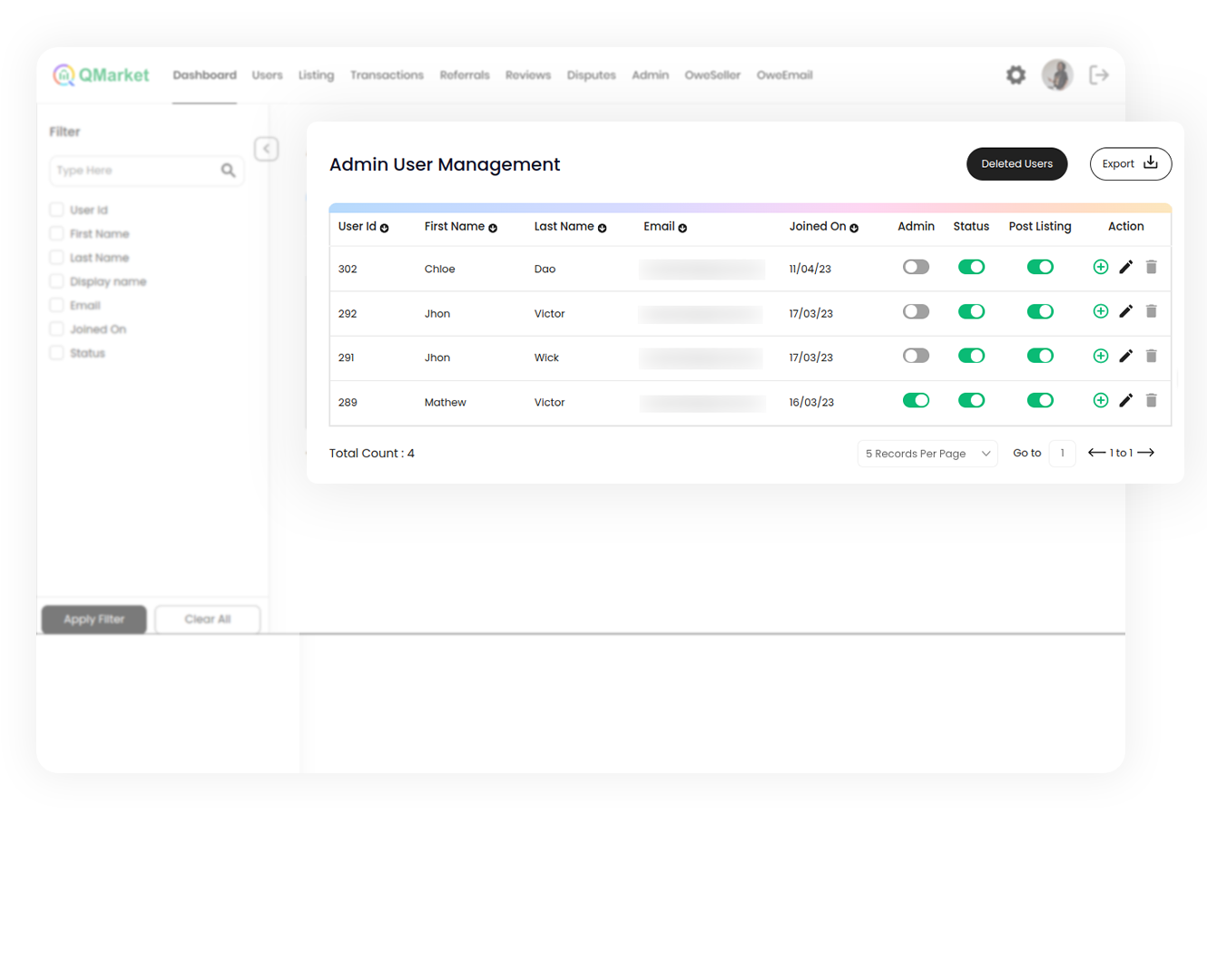Image resolution: width=1207 pixels, height=980 pixels.
Task: Click the settings gear icon
Action: 1016,75
